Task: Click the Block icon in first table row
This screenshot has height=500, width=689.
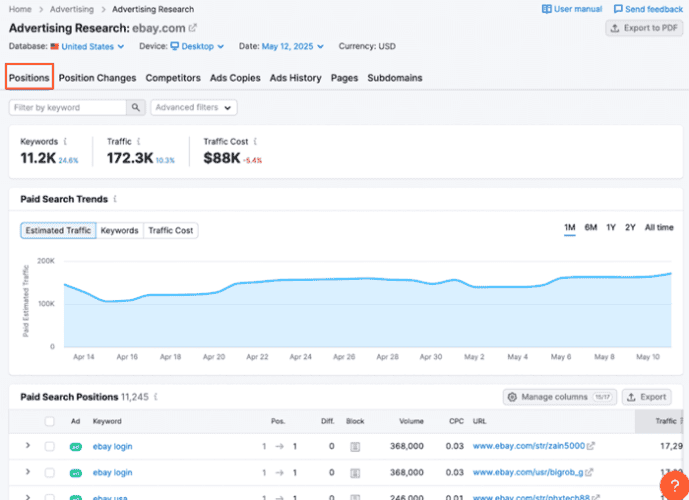Action: [355, 446]
